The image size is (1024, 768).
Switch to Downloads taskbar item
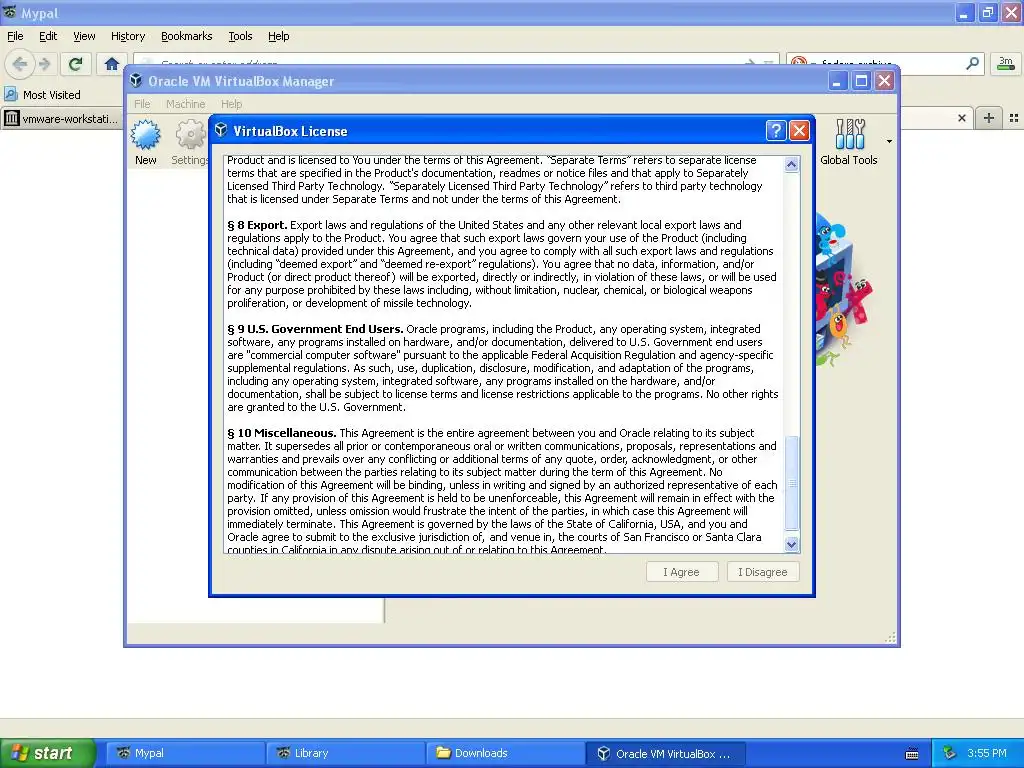point(505,753)
